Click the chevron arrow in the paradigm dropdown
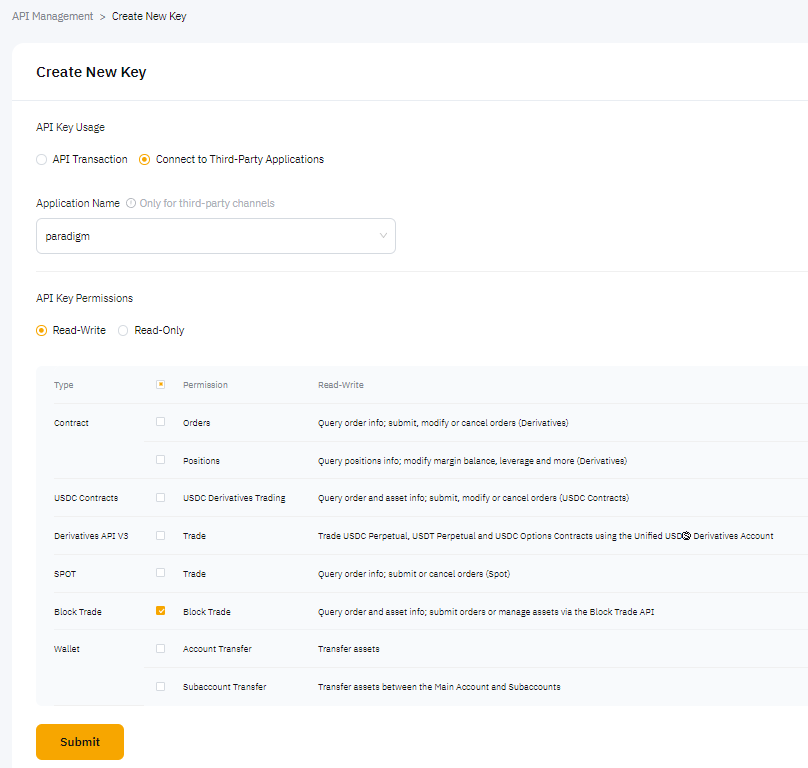The width and height of the screenshot is (808, 768). 383,236
